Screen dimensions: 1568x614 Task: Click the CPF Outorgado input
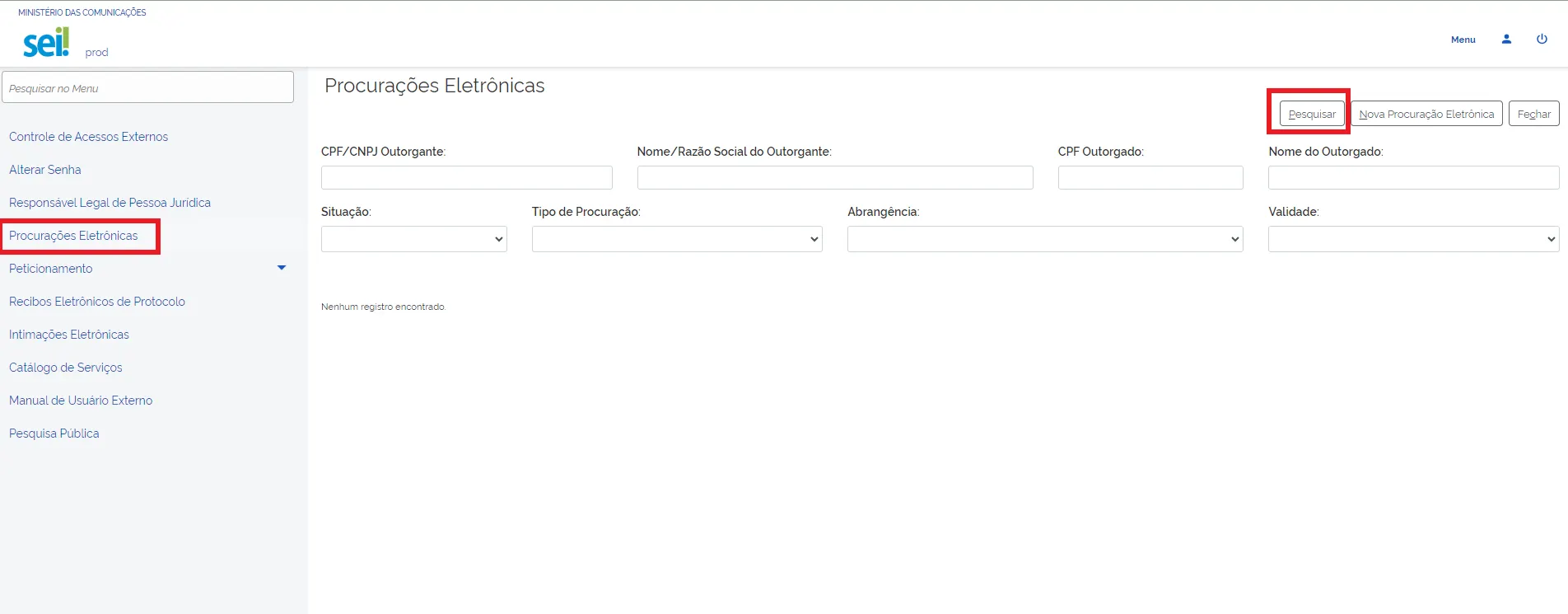1150,178
